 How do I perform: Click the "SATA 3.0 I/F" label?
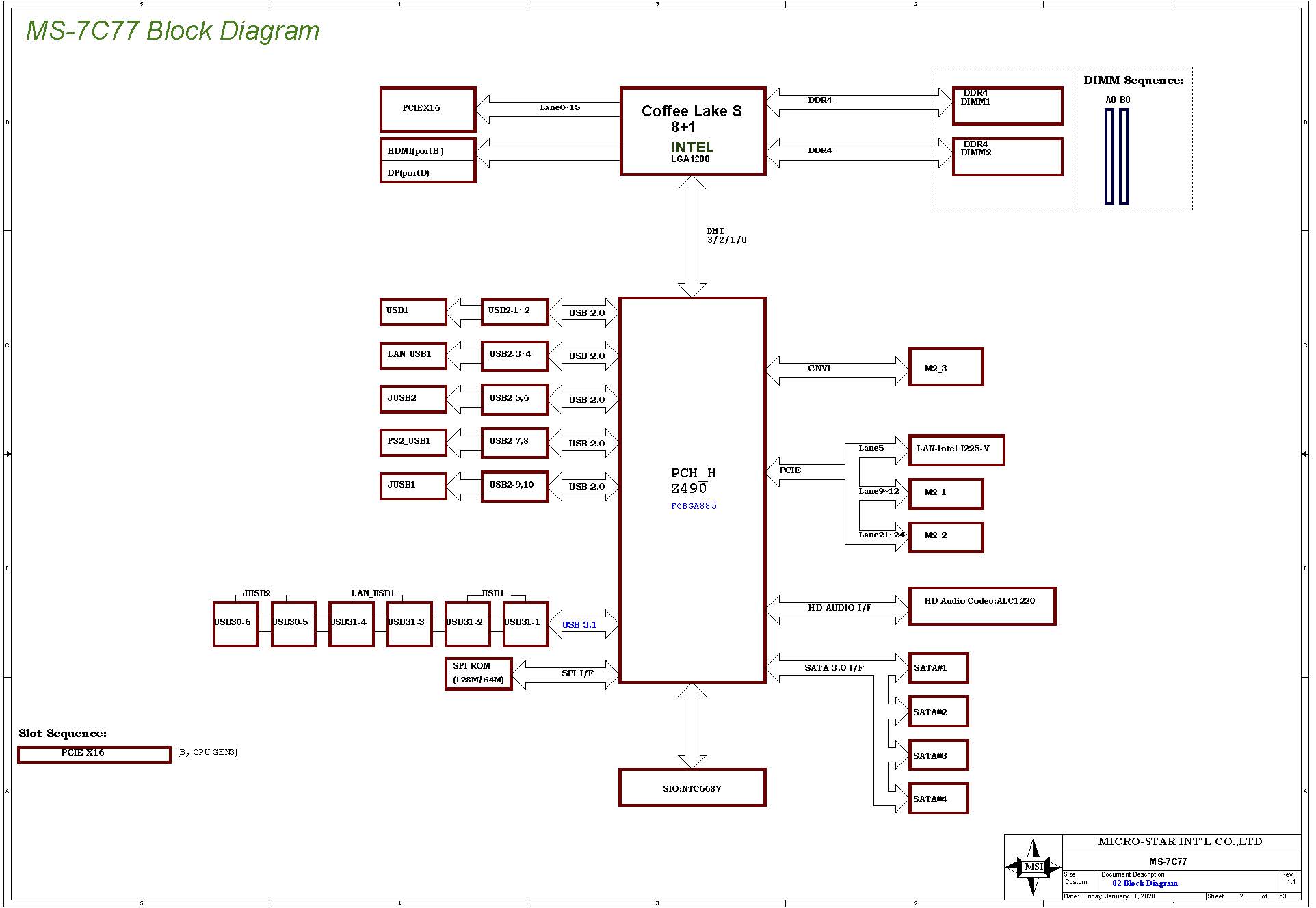(834, 668)
